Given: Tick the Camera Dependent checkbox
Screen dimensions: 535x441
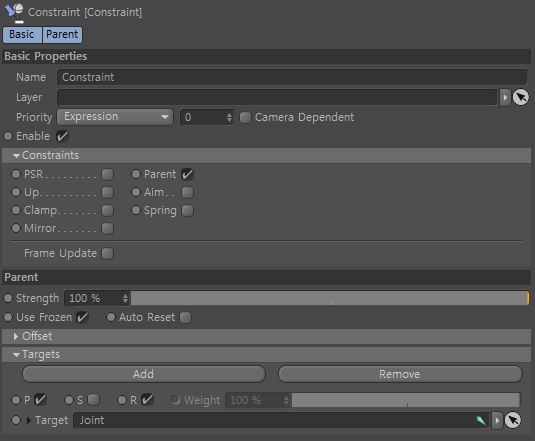Looking at the screenshot, I should pyautogui.click(x=245, y=117).
